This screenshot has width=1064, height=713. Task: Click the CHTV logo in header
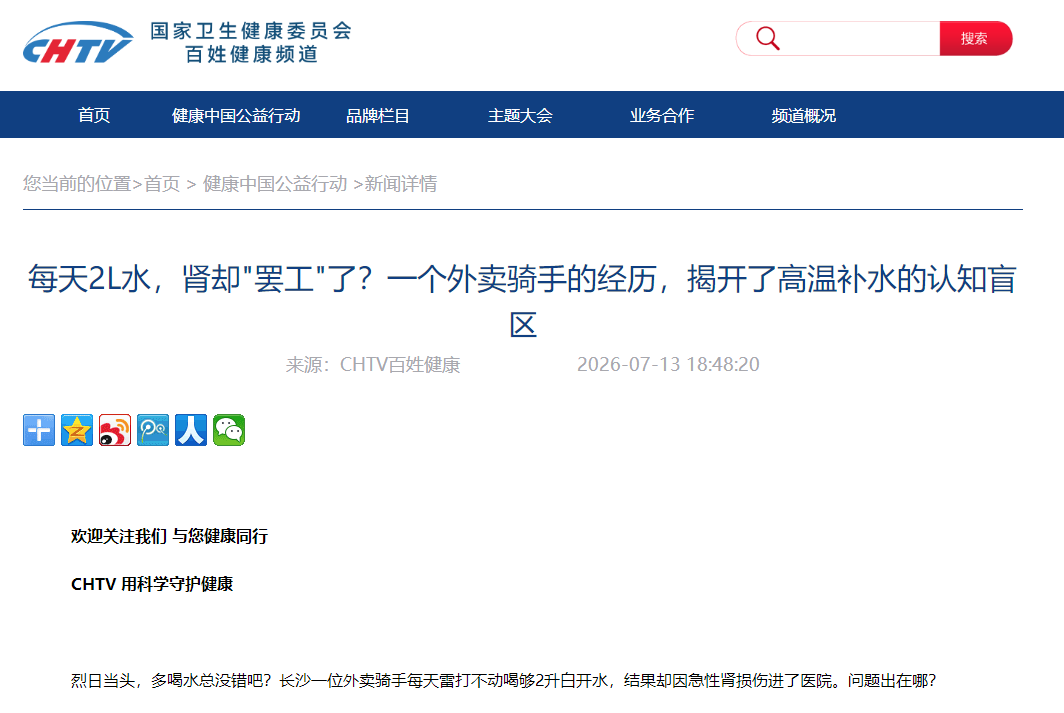[x=77, y=43]
